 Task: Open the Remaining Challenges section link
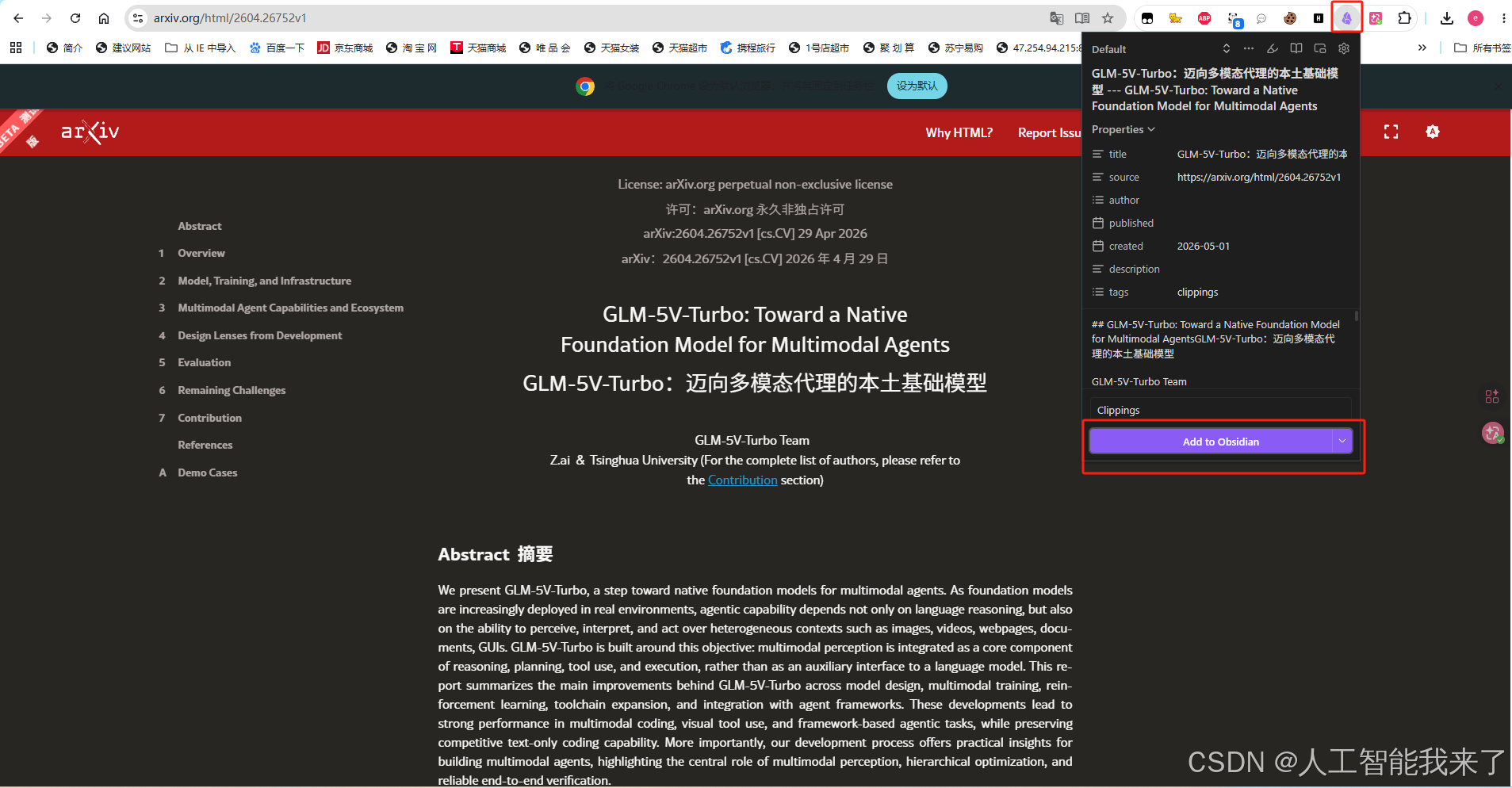click(232, 390)
